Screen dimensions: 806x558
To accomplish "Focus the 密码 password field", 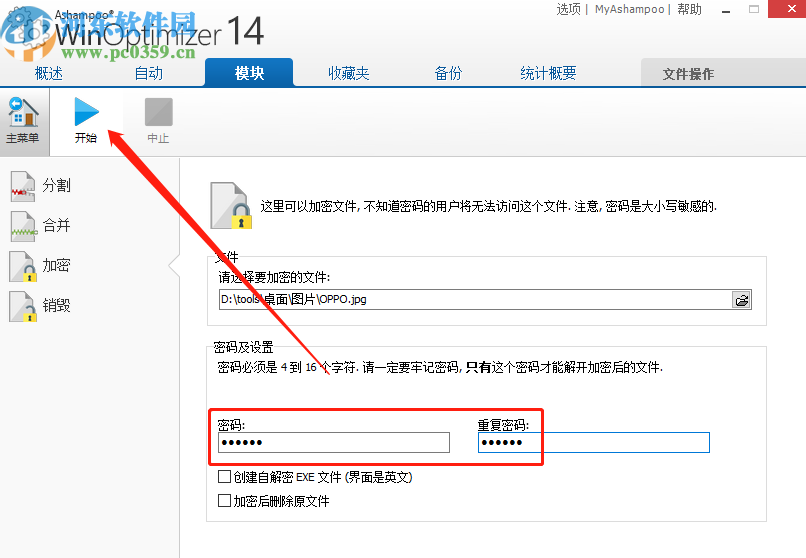I will click(x=334, y=442).
